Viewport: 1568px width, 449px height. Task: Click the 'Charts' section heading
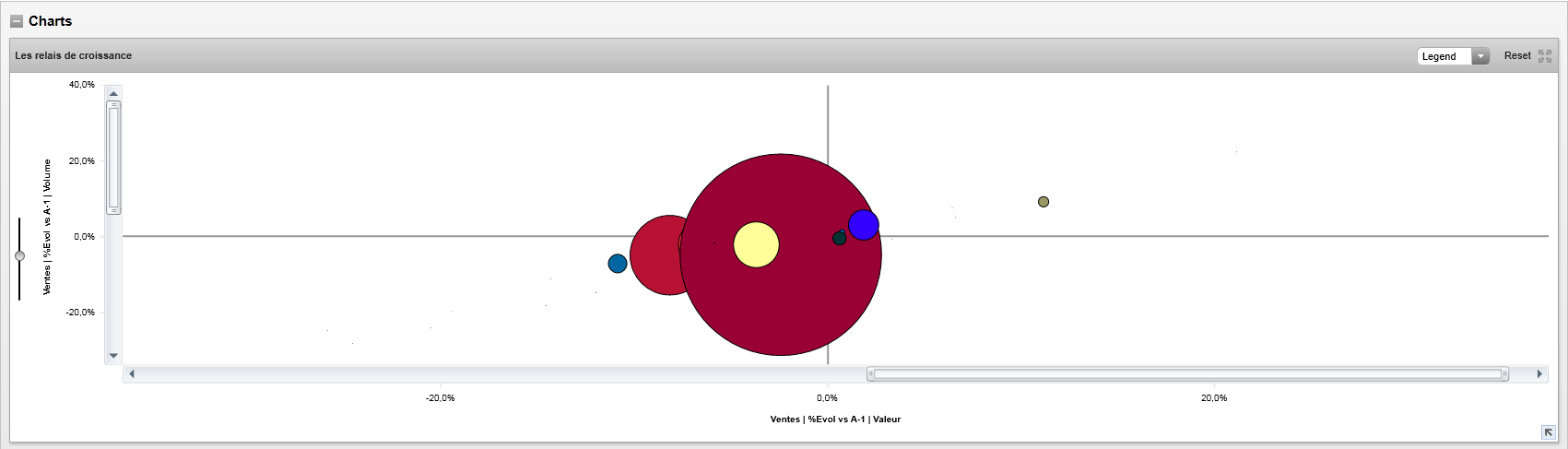coord(50,21)
